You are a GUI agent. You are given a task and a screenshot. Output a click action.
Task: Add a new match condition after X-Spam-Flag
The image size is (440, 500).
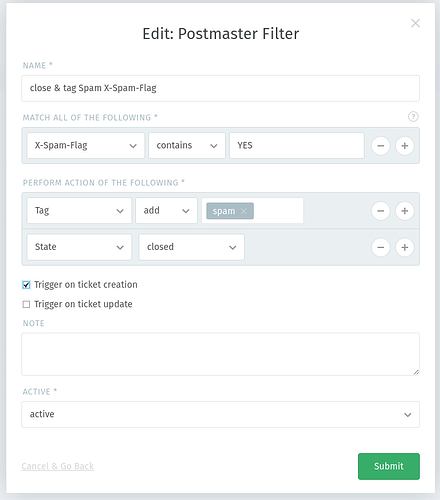click(405, 146)
